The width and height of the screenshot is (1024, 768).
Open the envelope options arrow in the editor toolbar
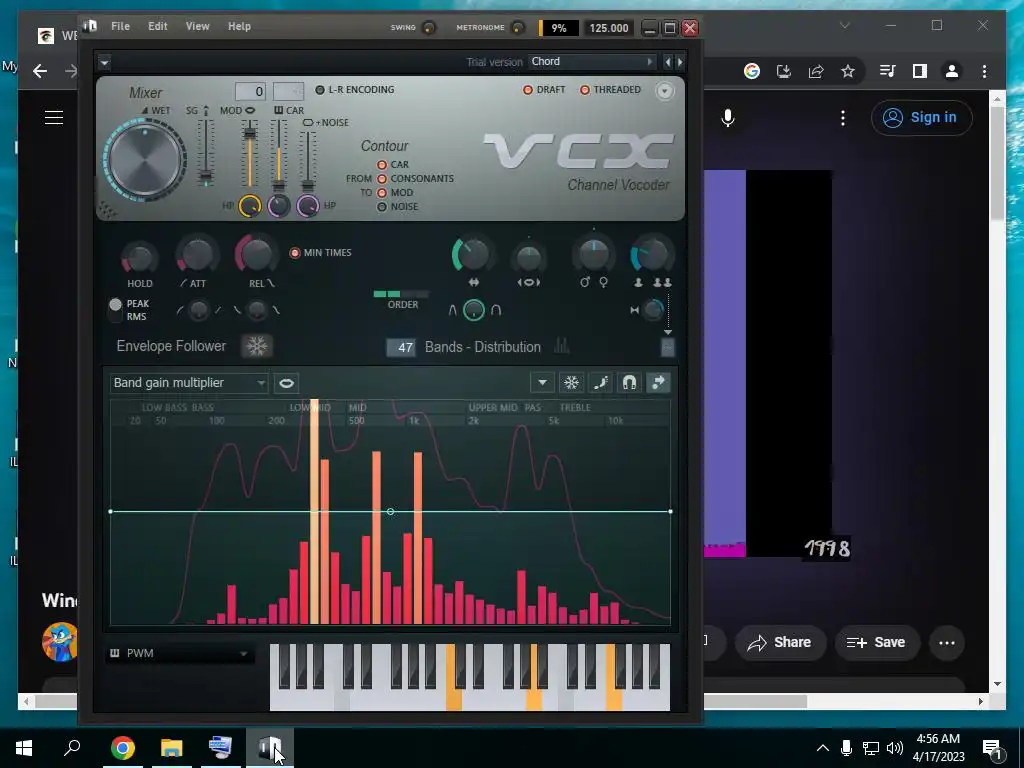(542, 383)
